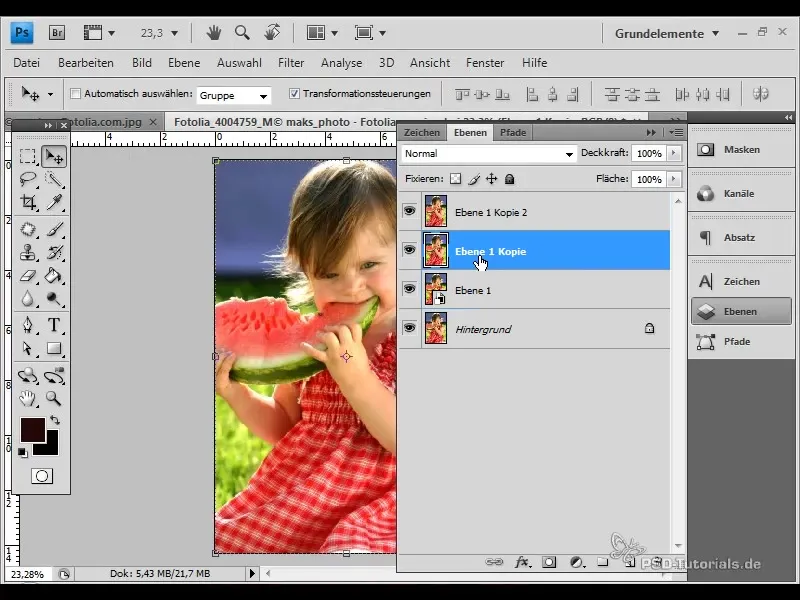Image resolution: width=800 pixels, height=600 pixels.
Task: Hide layer Ebene 1 Kopie
Action: pos(409,249)
